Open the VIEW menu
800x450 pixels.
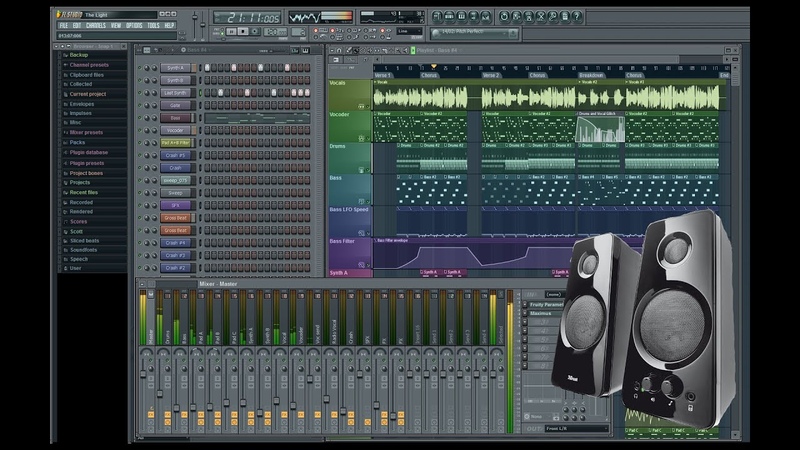[x=116, y=26]
